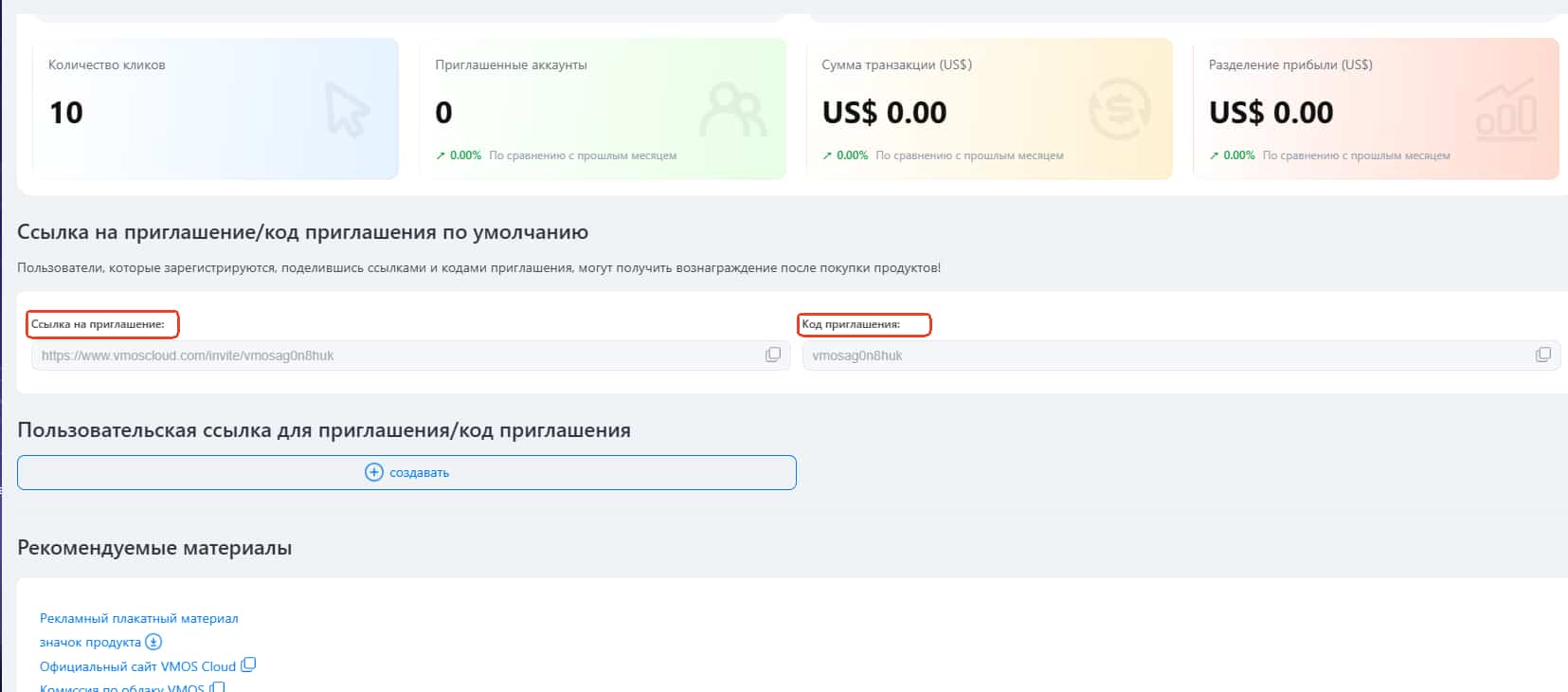Viewport: 1568px width, 692px height.
Task: Click the download icon beside значок продукта
Action: 152,642
